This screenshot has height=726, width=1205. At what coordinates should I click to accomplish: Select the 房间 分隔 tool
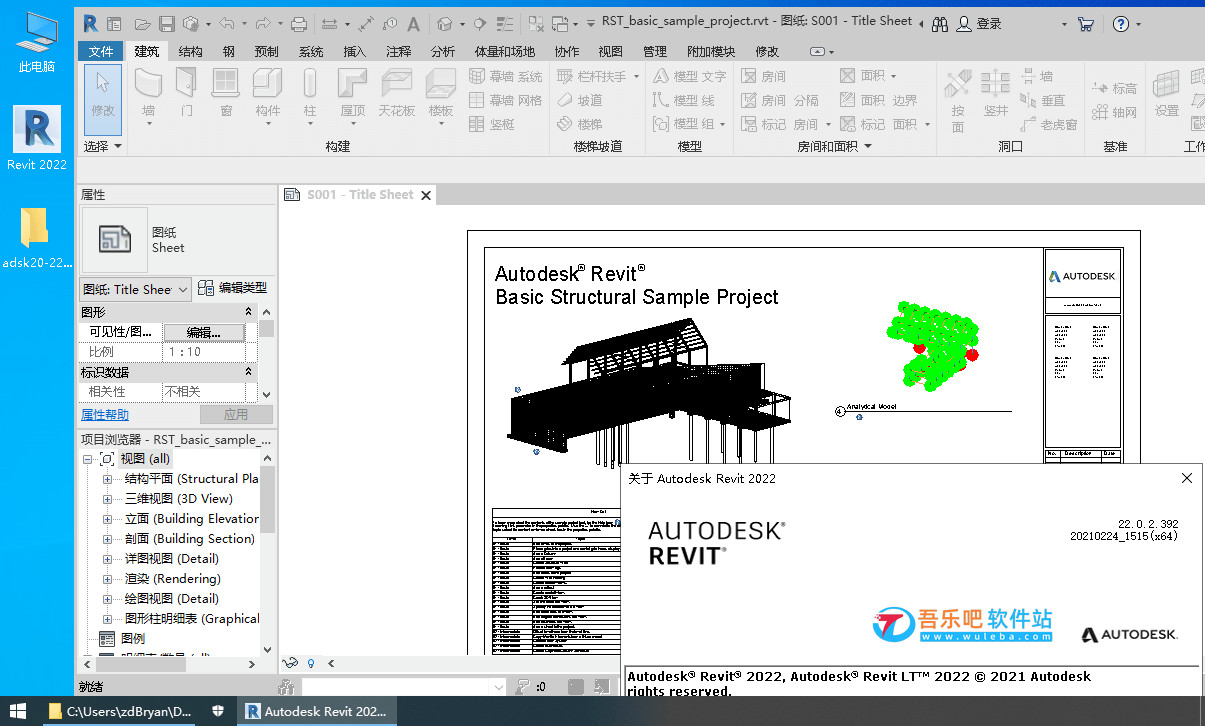click(780, 100)
